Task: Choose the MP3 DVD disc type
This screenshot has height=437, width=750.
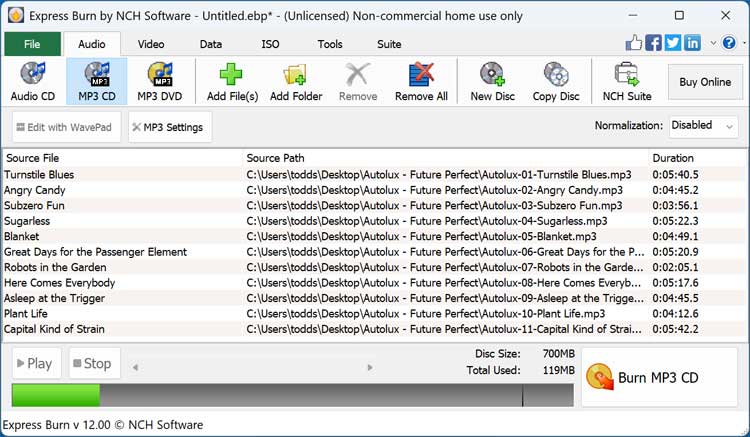Action: pyautogui.click(x=160, y=81)
